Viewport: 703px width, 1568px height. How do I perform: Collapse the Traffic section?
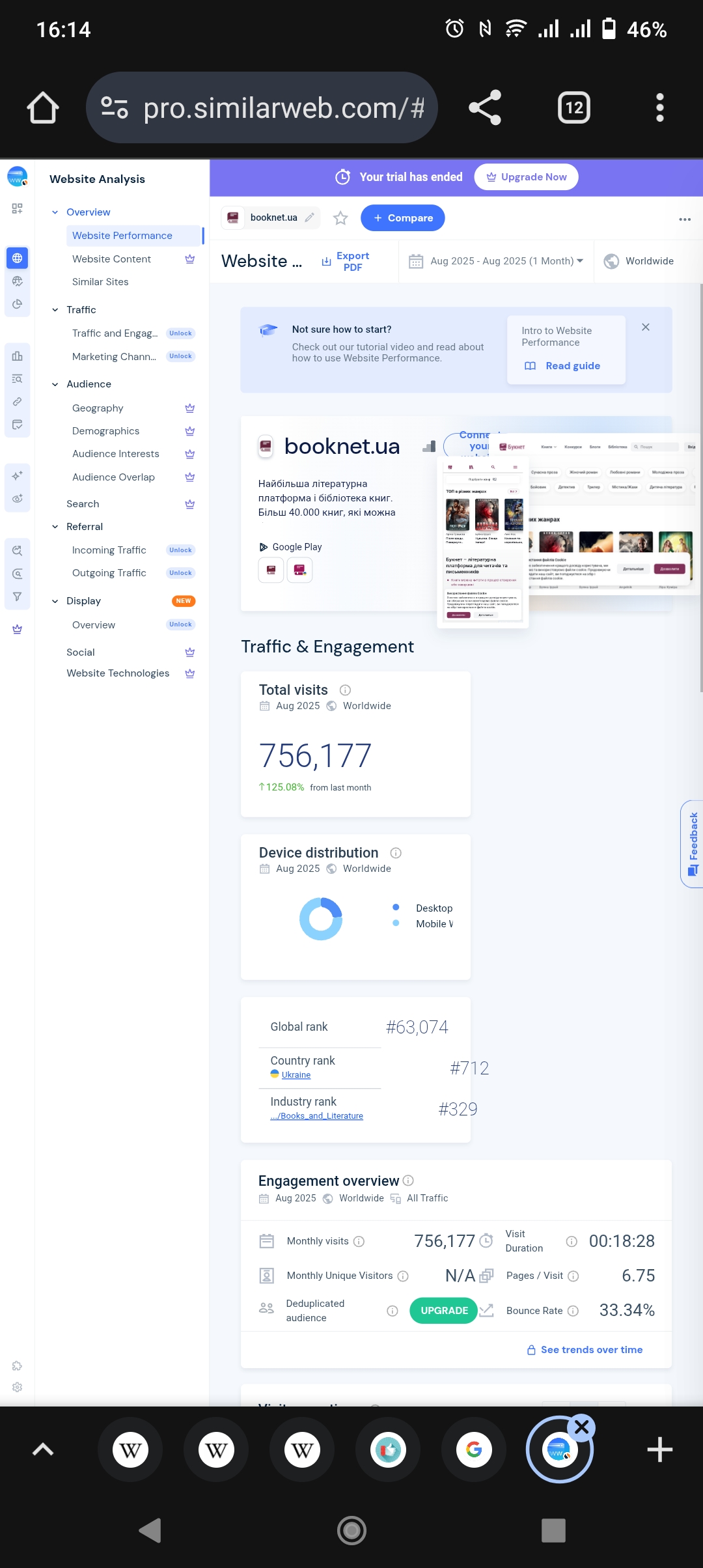55,310
